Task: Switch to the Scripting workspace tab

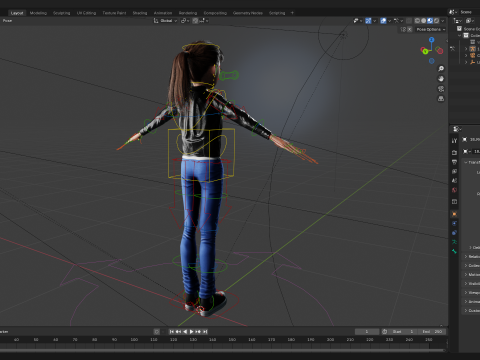Action: point(277,13)
